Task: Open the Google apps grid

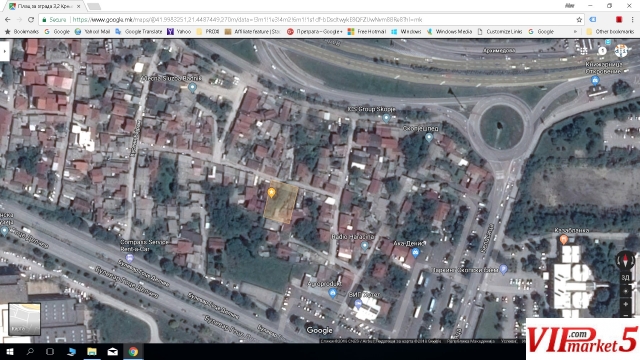Action: (x=584, y=51)
